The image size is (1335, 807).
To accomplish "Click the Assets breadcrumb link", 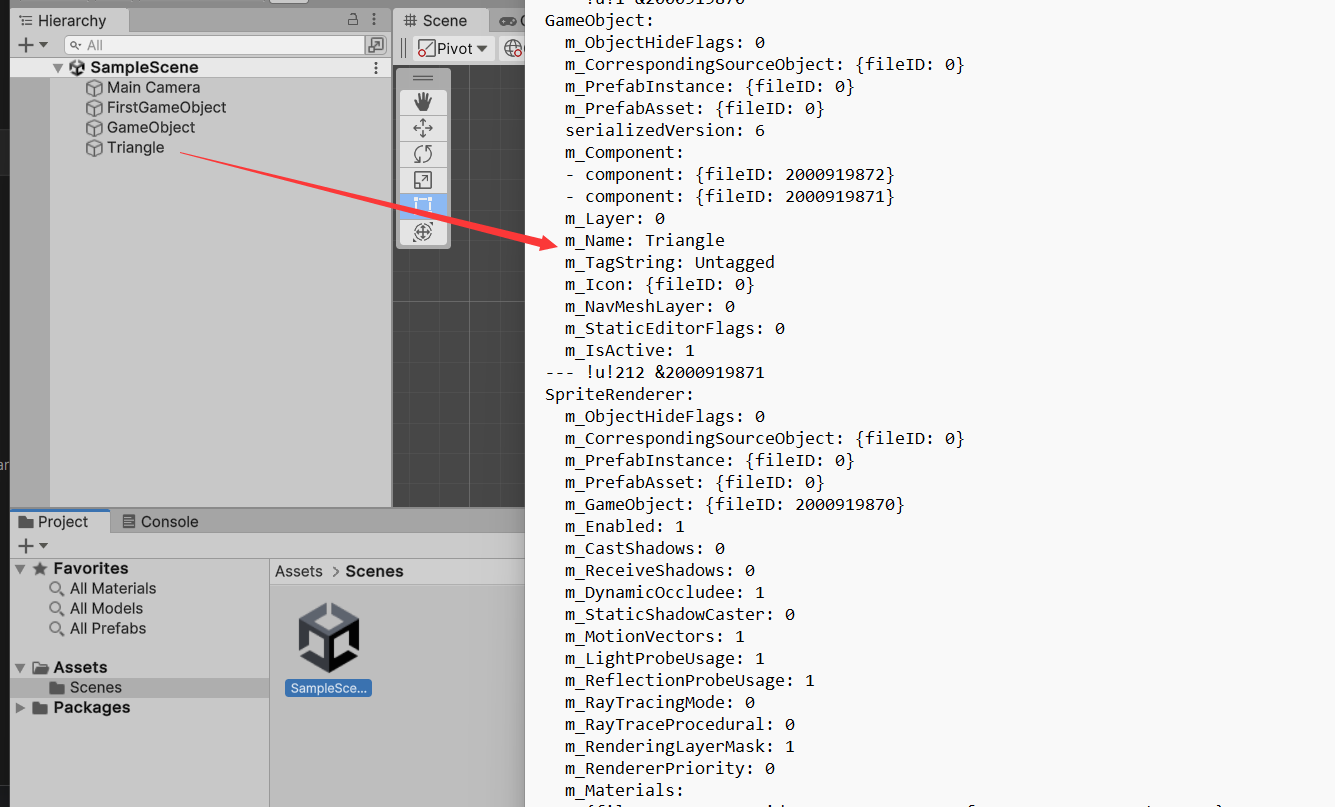I will click(299, 572).
